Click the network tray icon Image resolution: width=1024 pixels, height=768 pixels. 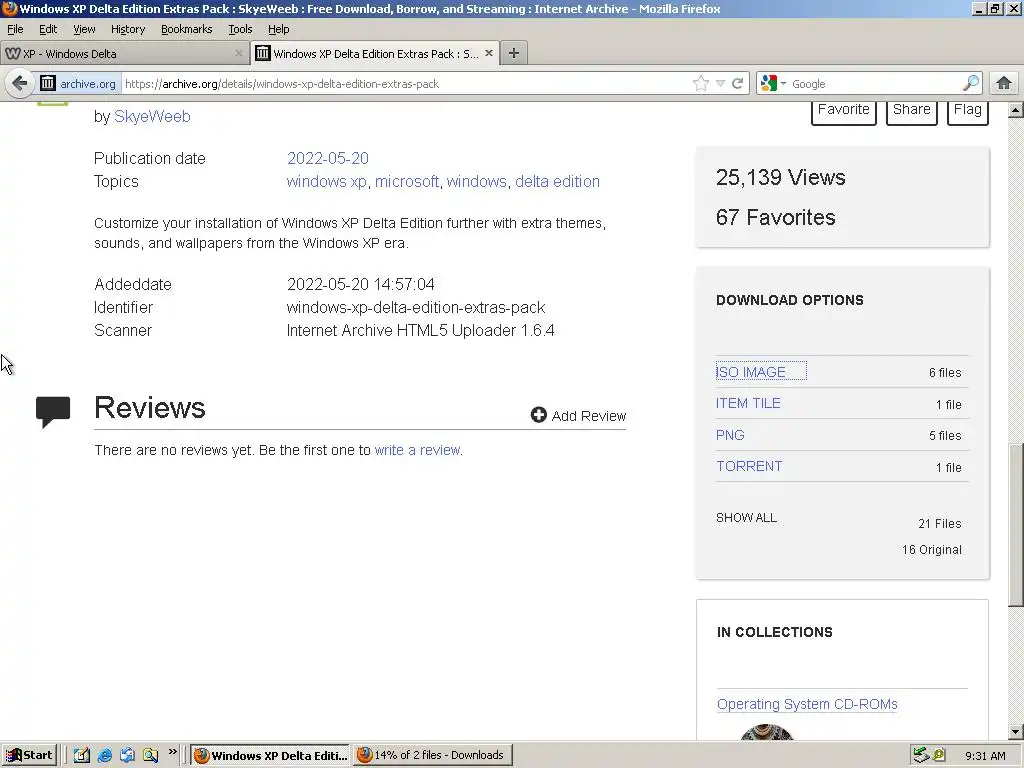(921, 755)
